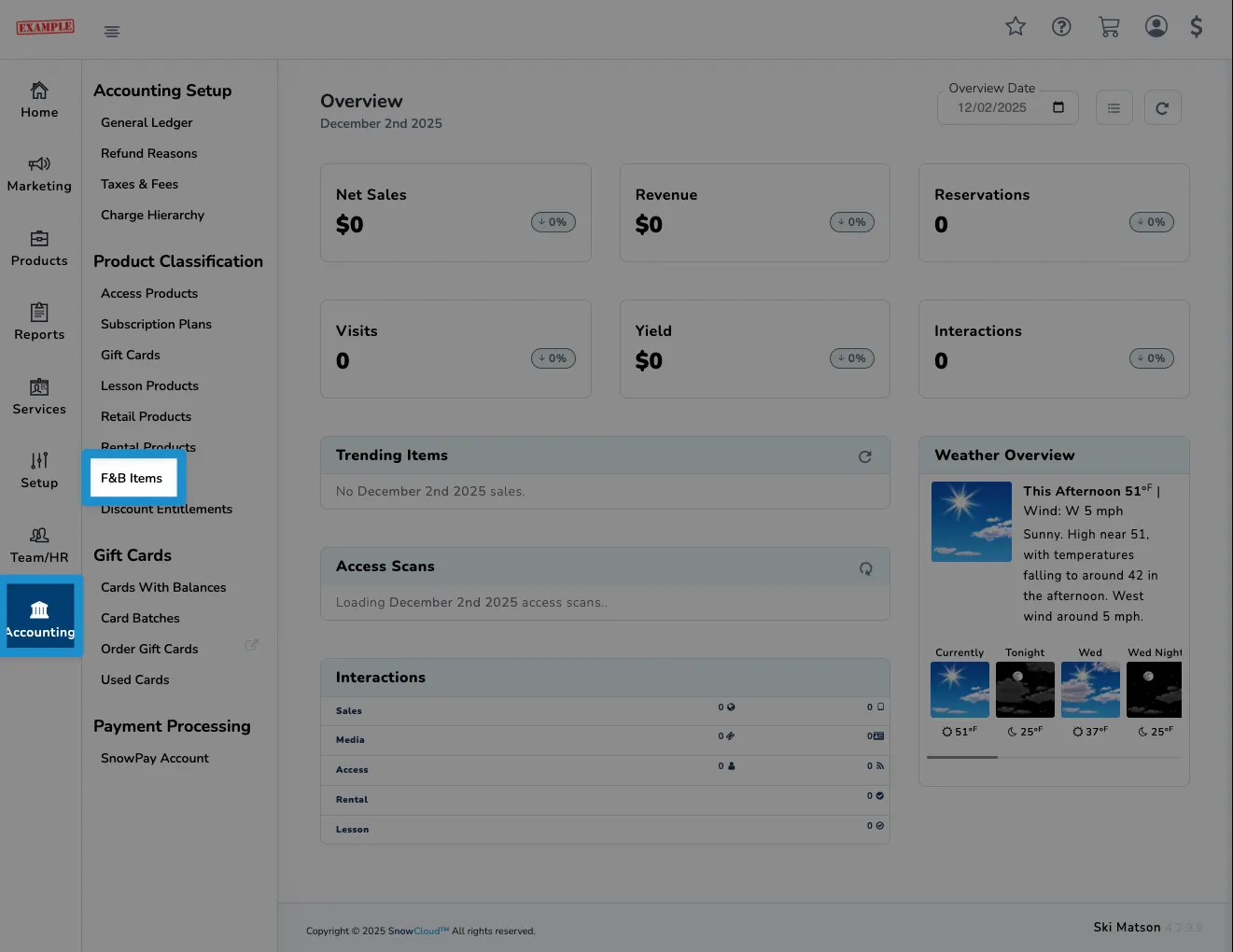This screenshot has height=952, width=1233.
Task: Refresh the overview with reload button
Action: pyautogui.click(x=1162, y=108)
